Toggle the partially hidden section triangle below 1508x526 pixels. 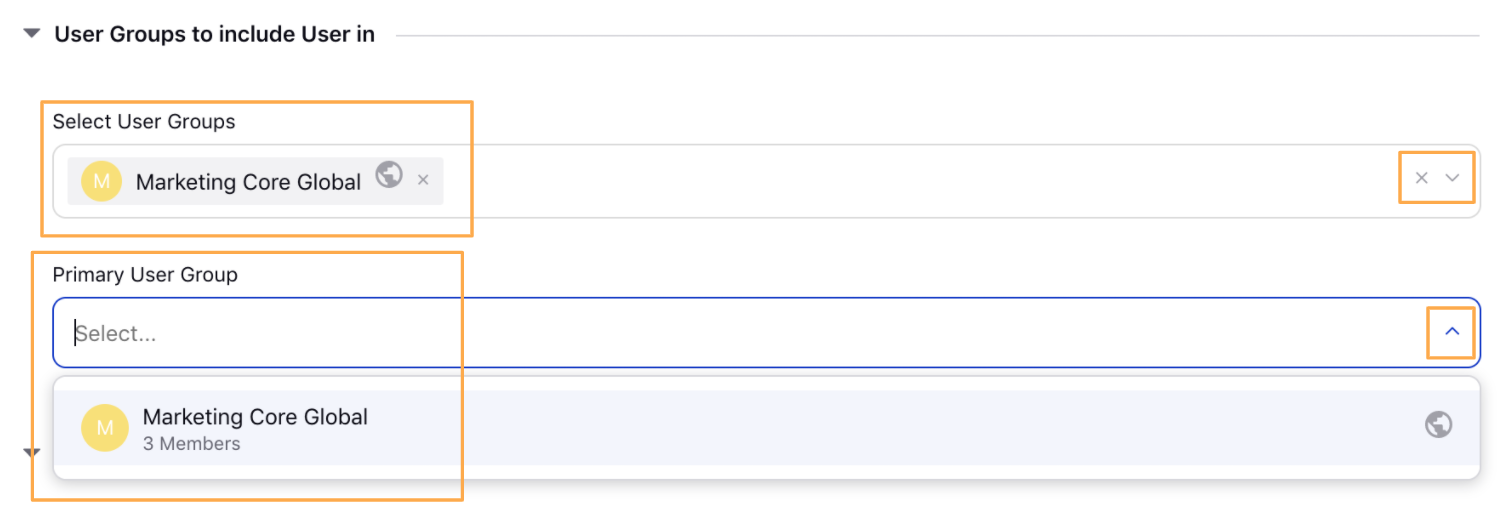[x=32, y=453]
